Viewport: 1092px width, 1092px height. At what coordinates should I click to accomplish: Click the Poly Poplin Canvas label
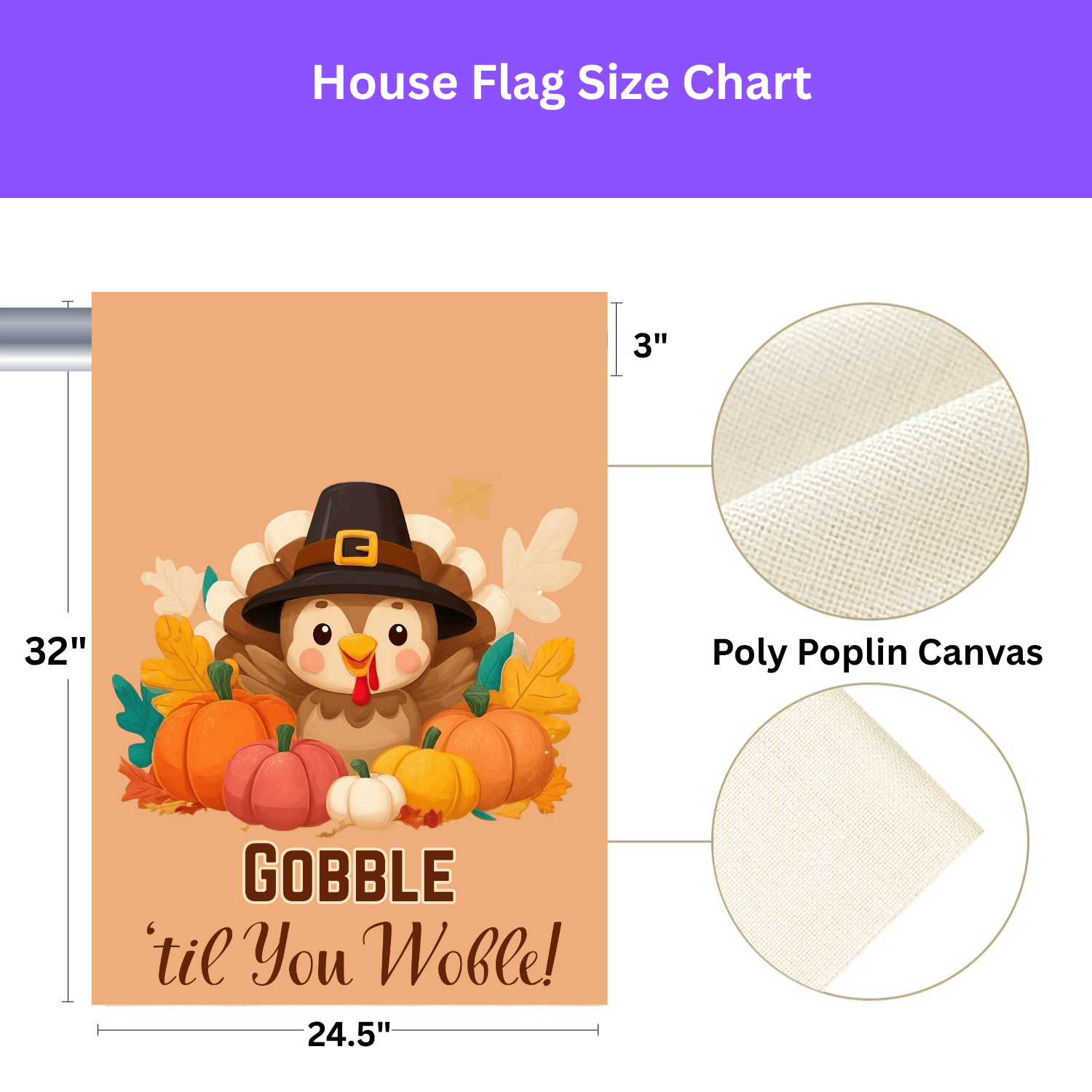tap(877, 652)
